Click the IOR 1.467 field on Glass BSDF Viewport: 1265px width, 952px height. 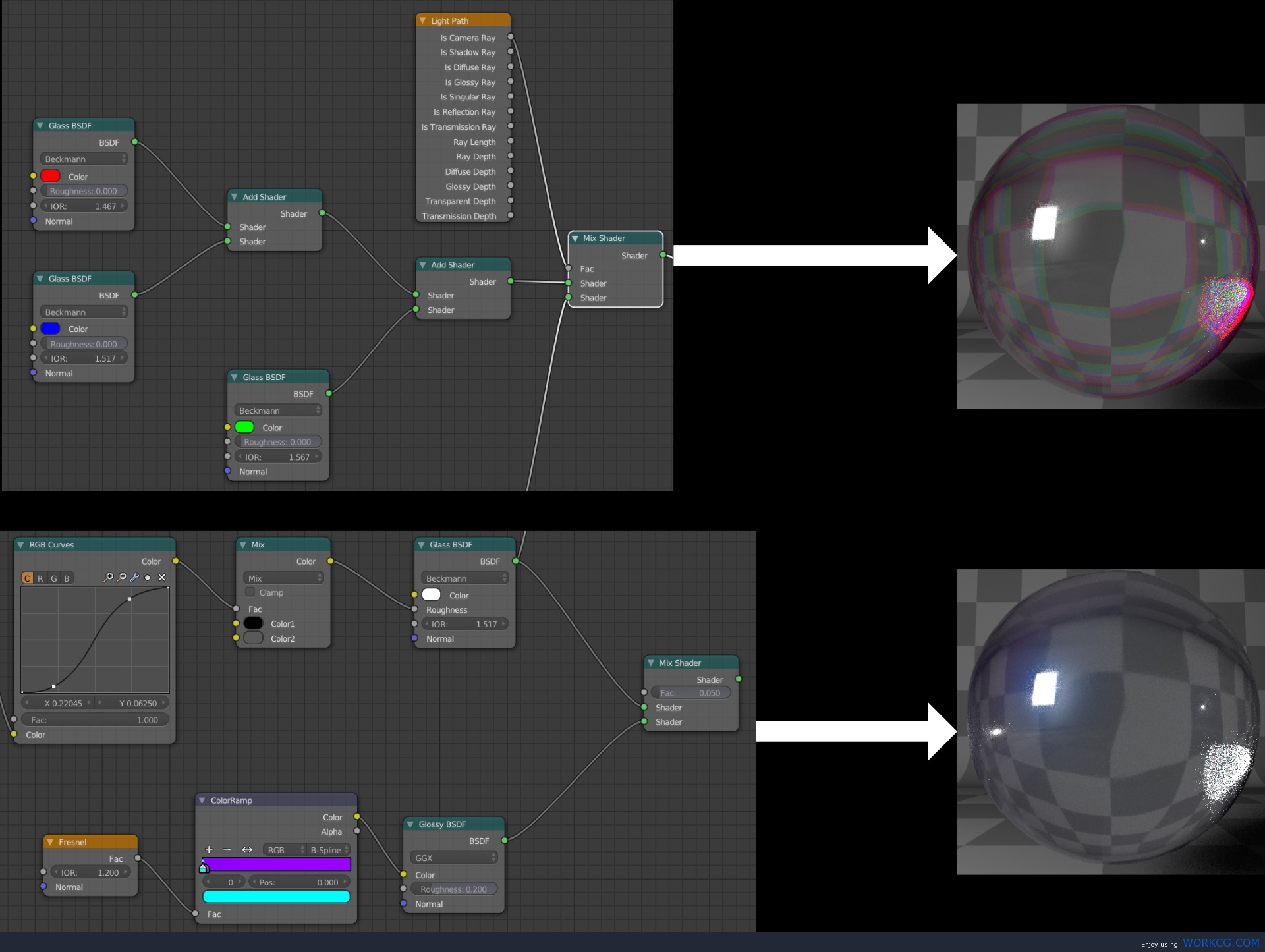pyautogui.click(x=84, y=206)
